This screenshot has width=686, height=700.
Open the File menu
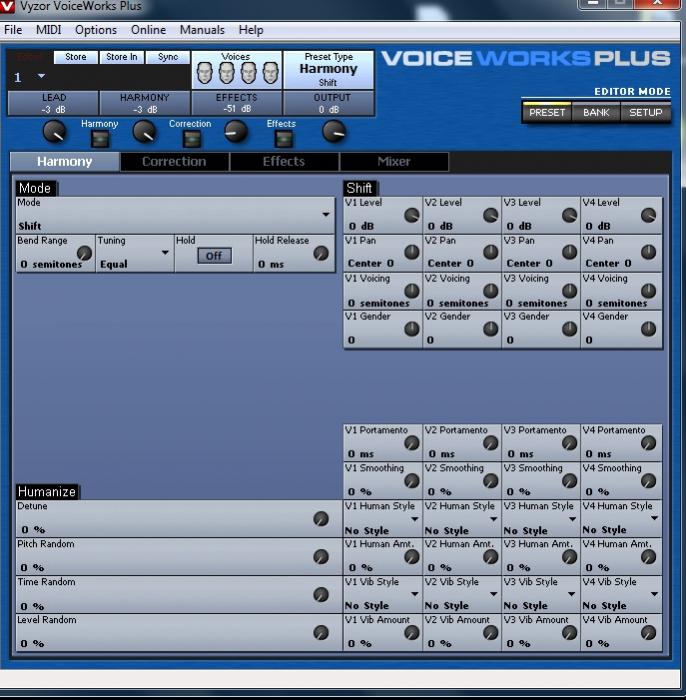pyautogui.click(x=13, y=30)
